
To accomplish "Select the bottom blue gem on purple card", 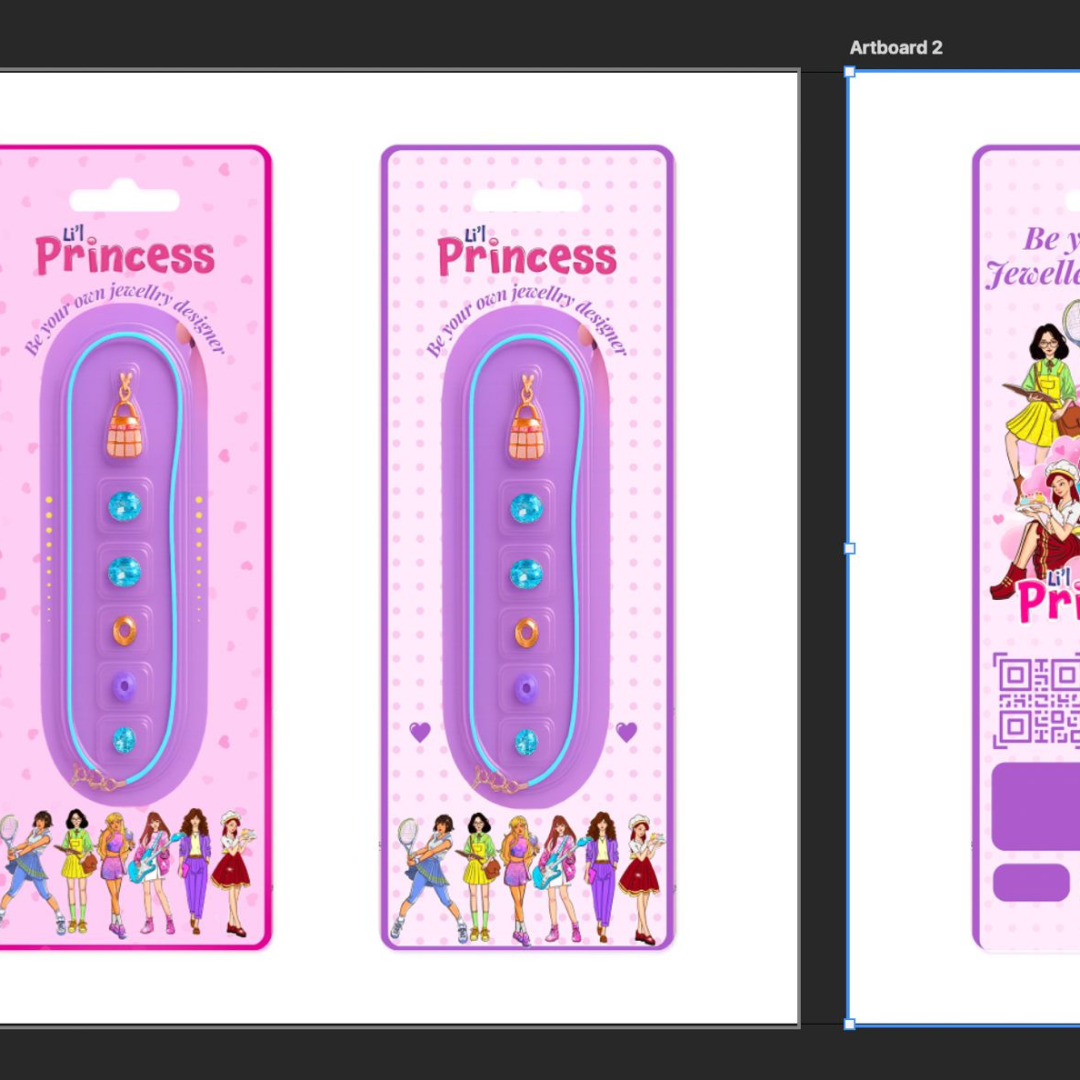I will [527, 742].
